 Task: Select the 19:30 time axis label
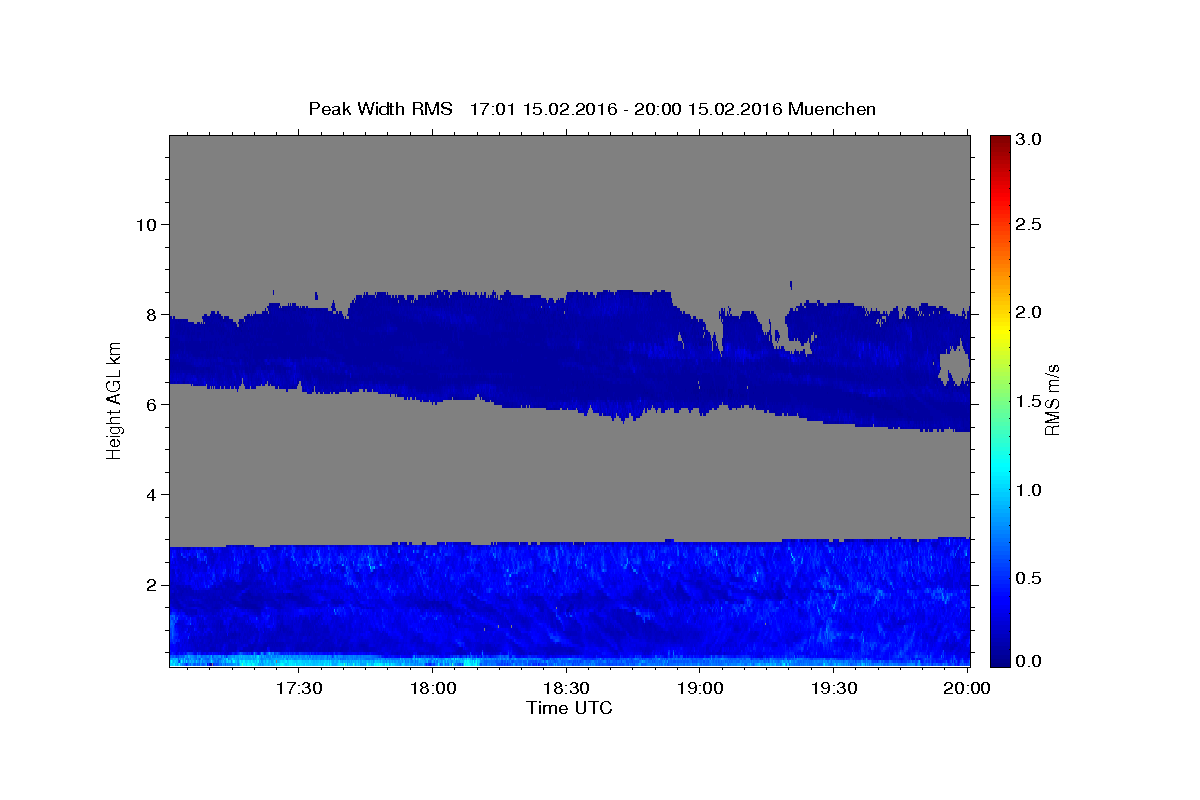[x=834, y=688]
